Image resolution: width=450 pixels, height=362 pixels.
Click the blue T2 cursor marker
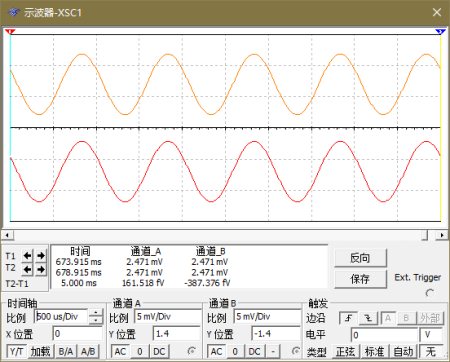(440, 31)
